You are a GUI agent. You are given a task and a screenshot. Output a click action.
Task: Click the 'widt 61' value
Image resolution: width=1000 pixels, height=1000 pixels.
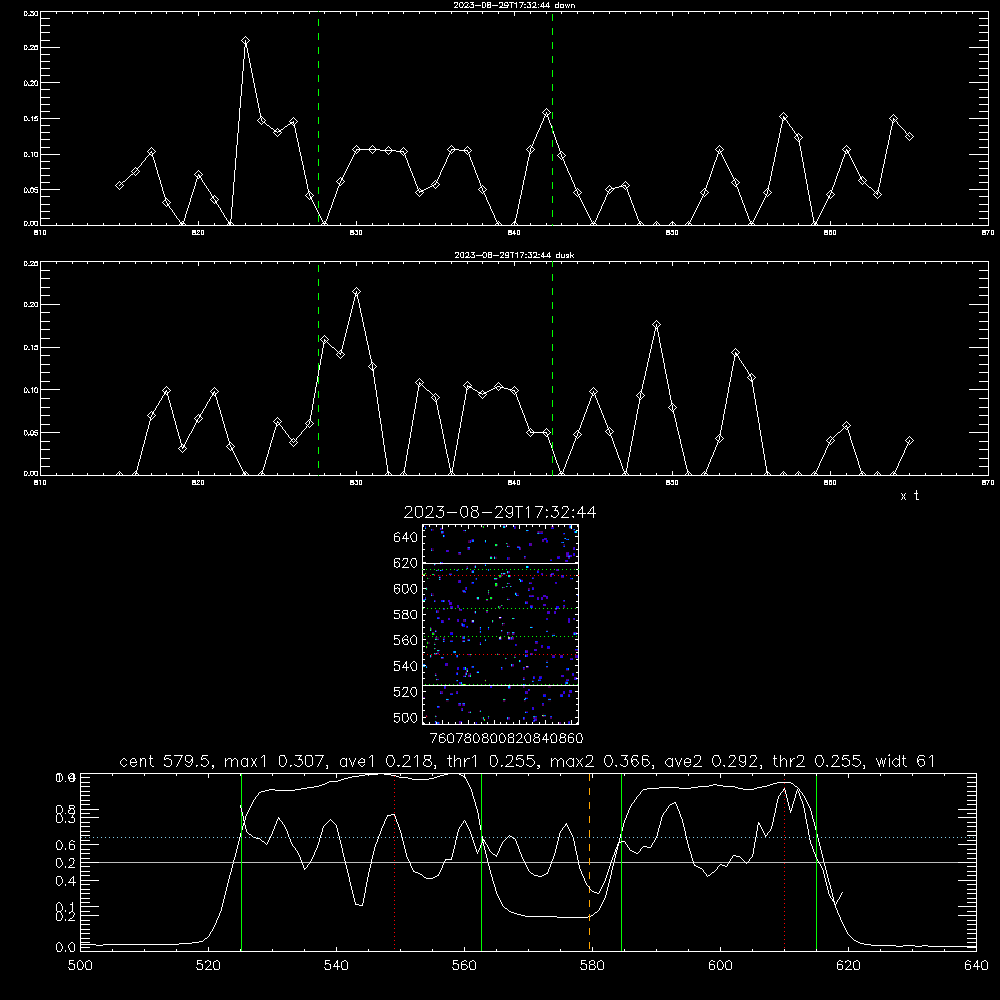[x=906, y=761]
